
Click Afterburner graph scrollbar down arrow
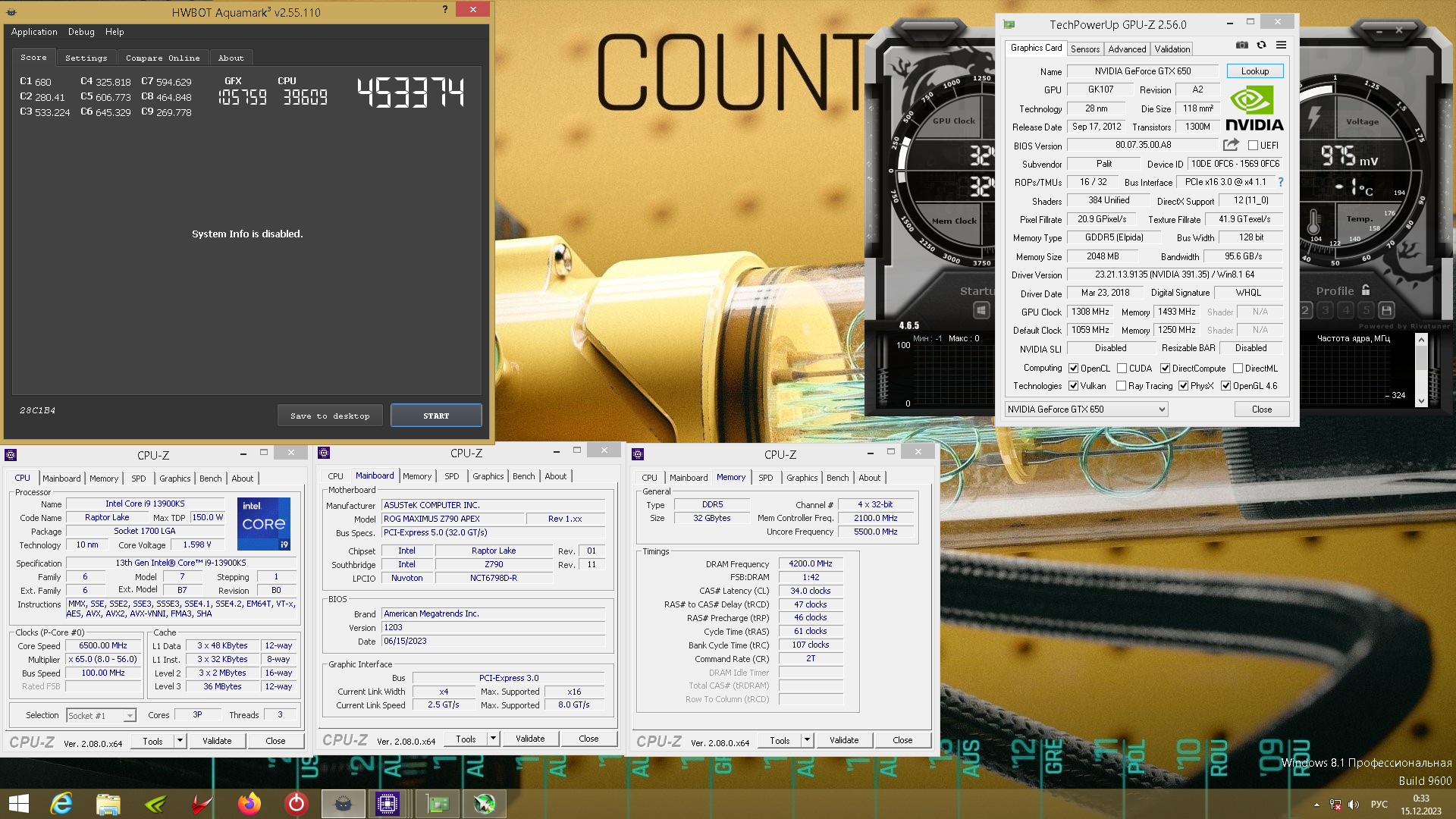coord(1422,400)
